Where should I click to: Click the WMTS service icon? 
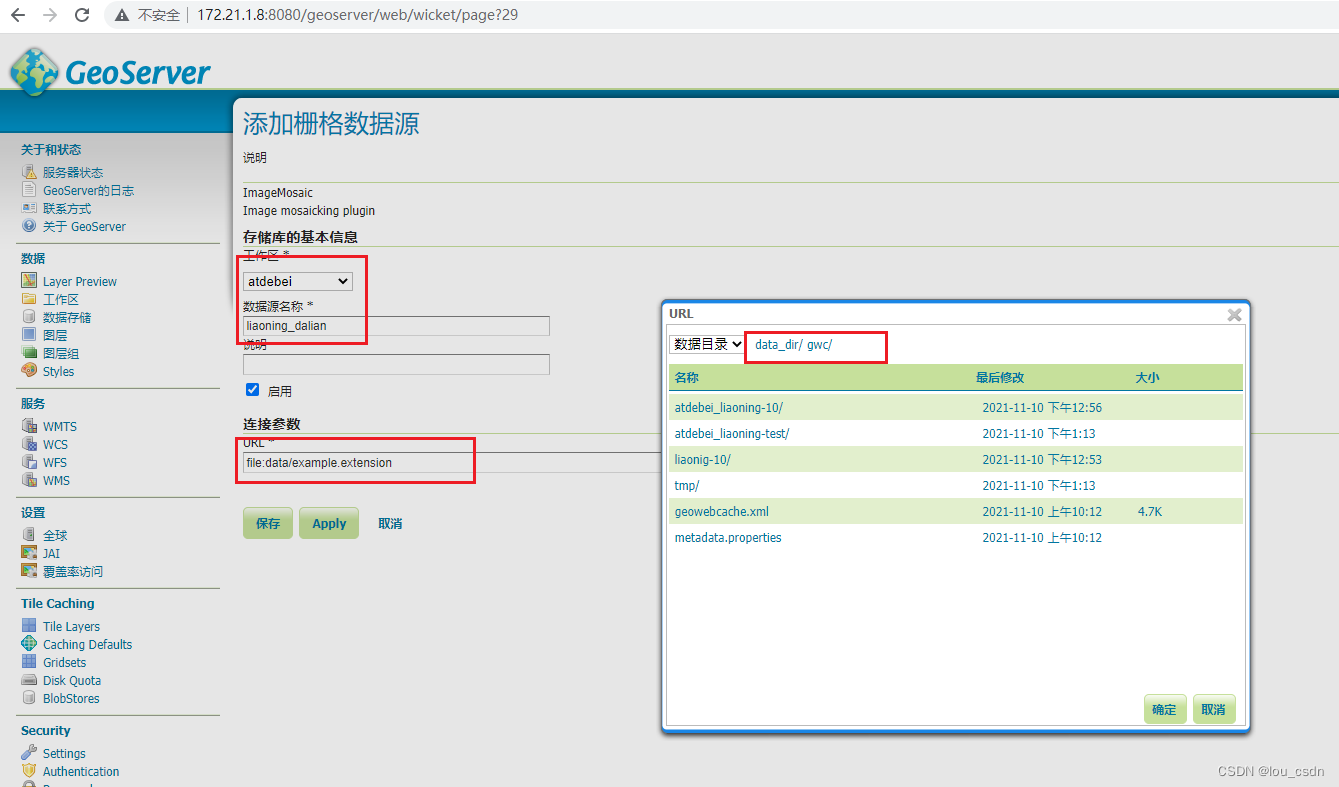pos(29,426)
